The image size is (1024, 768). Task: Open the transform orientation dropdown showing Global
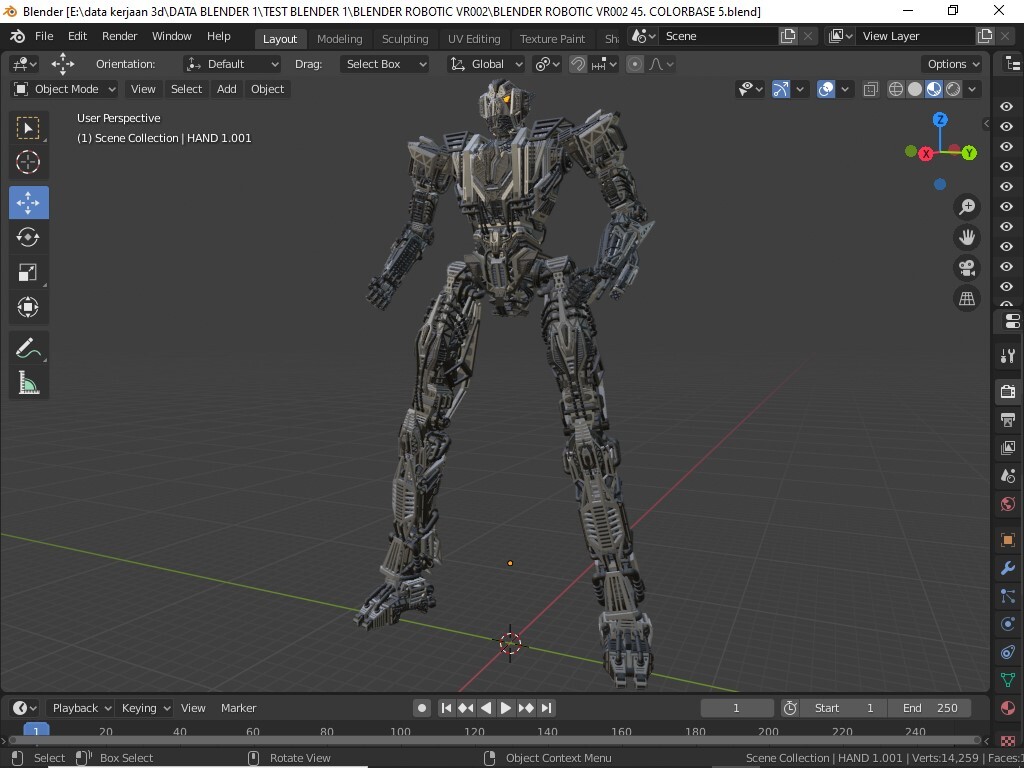click(x=485, y=63)
